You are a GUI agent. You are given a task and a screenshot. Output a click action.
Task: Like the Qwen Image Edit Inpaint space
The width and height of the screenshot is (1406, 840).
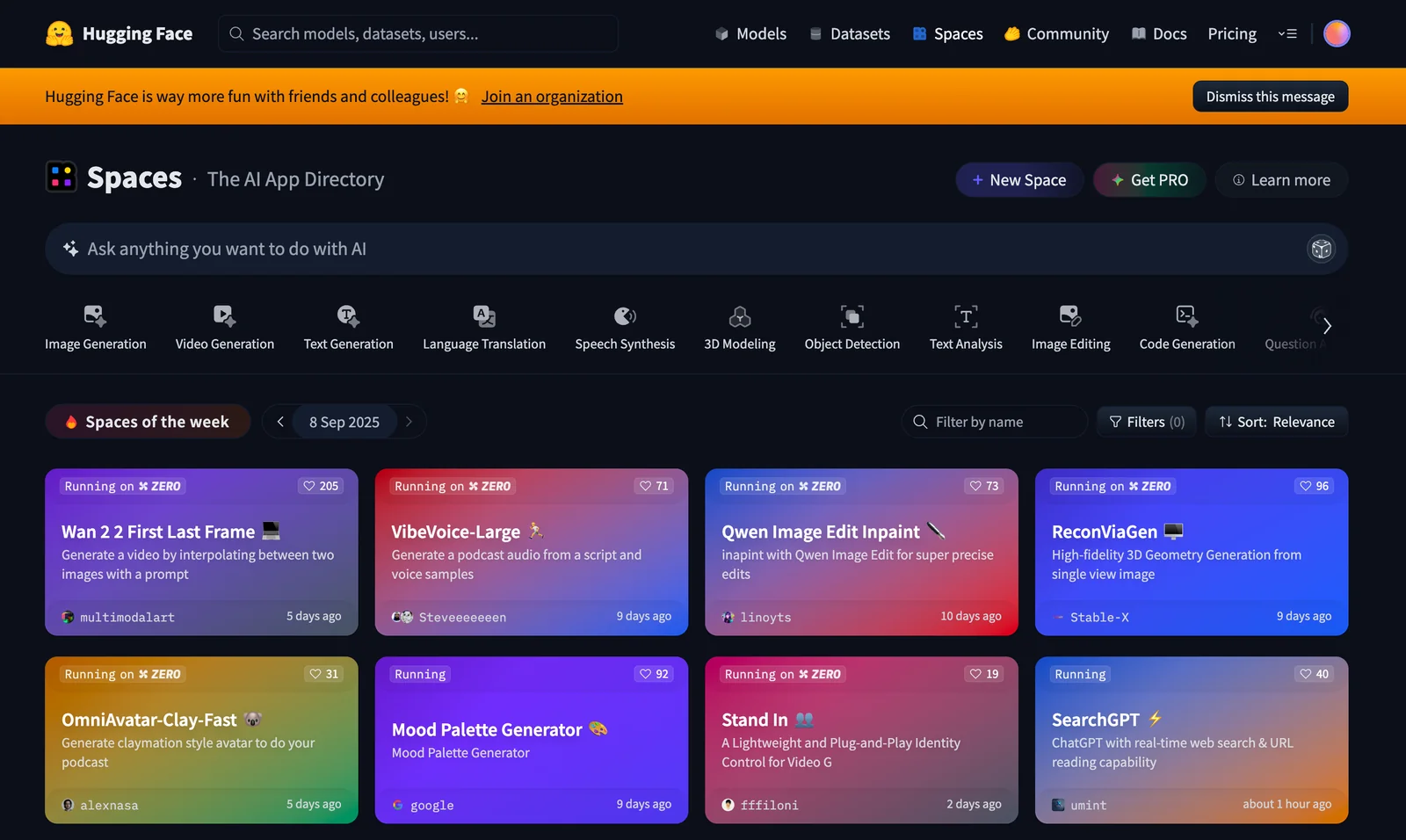[x=984, y=486]
